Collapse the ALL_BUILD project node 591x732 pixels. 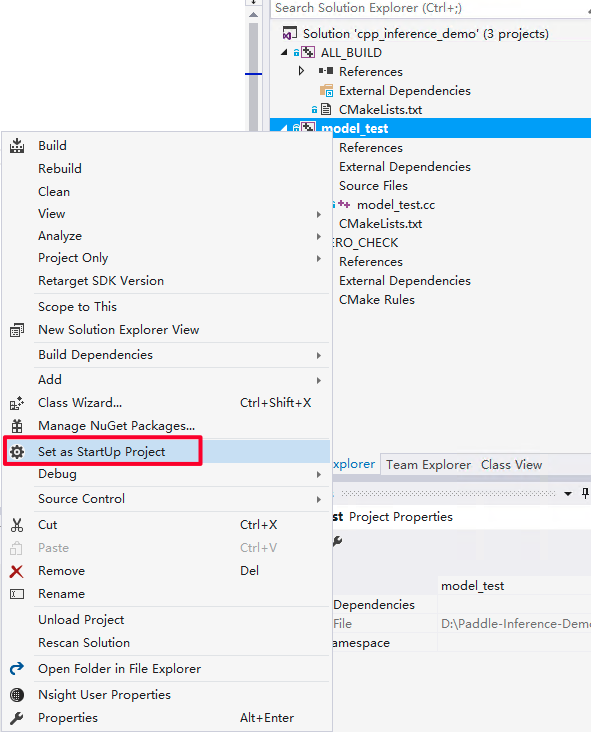[x=284, y=53]
